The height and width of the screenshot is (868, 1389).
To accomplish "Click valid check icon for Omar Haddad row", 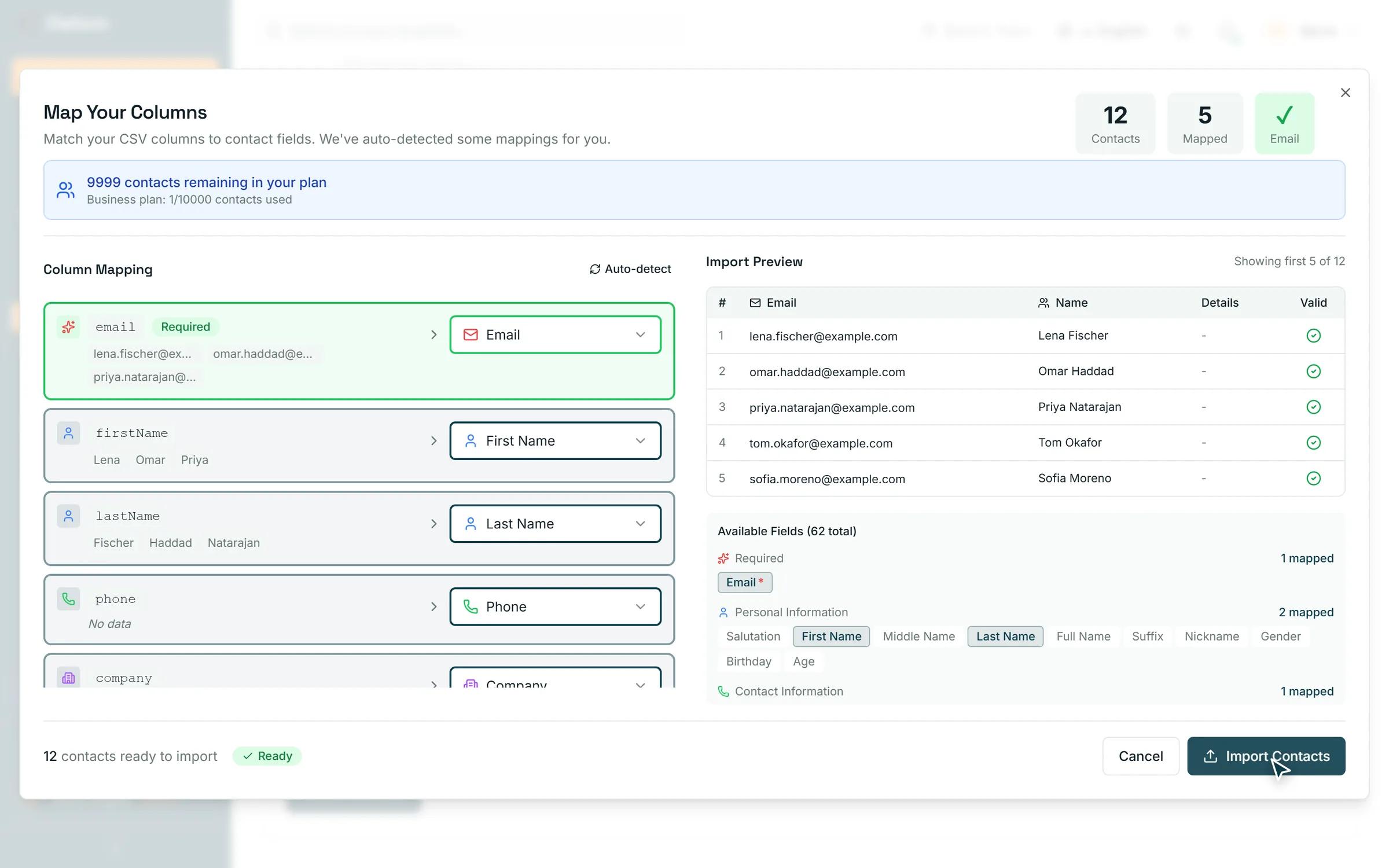I will coord(1313,372).
